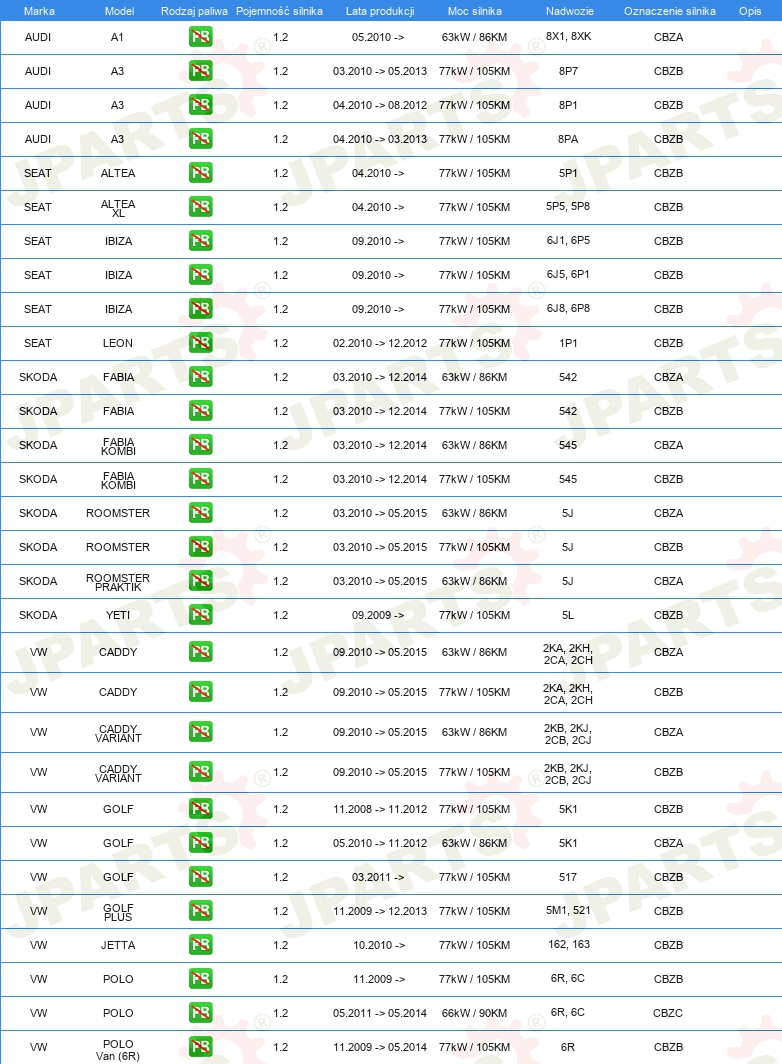Click the fuel icon in the IBIZA 6J1, 6P5 row

click(200, 240)
